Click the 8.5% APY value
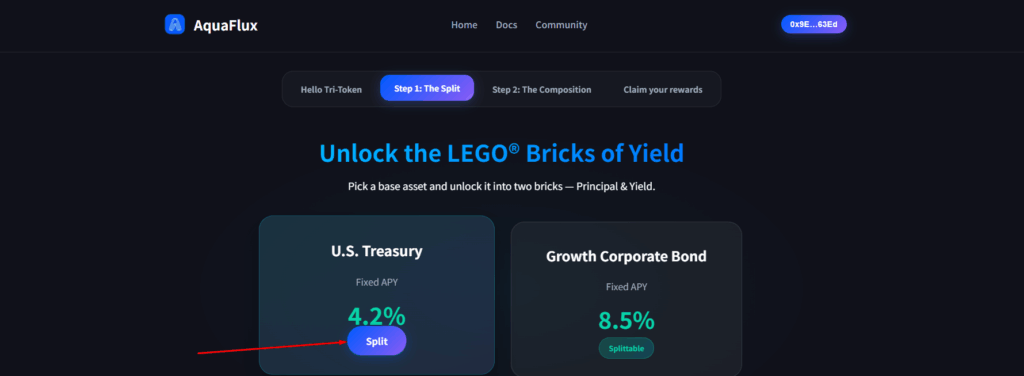Screen dimensions: 1024x376 coord(626,321)
